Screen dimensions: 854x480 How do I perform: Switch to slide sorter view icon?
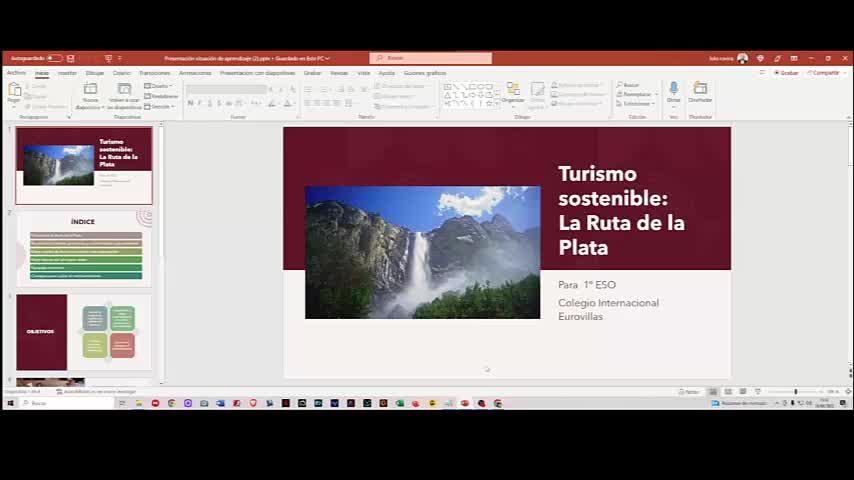pyautogui.click(x=728, y=392)
